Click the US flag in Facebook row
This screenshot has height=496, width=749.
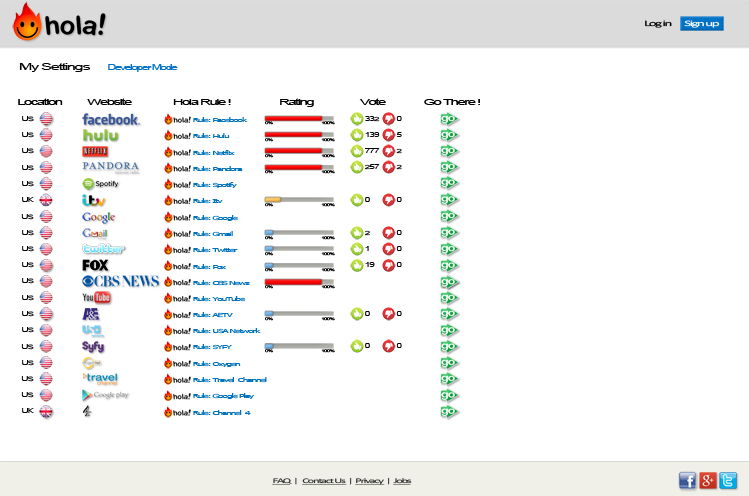(x=46, y=119)
